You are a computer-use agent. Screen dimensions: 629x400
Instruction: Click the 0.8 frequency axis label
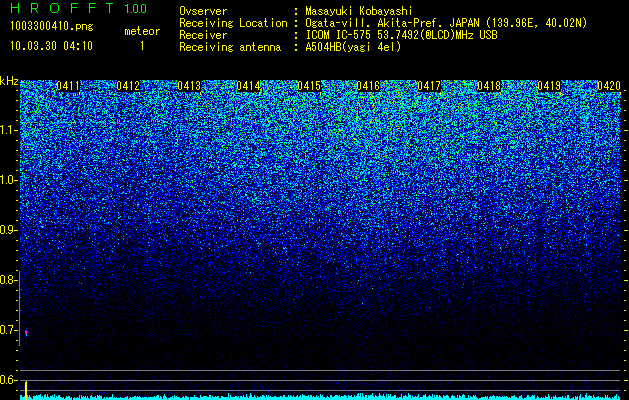[8, 280]
